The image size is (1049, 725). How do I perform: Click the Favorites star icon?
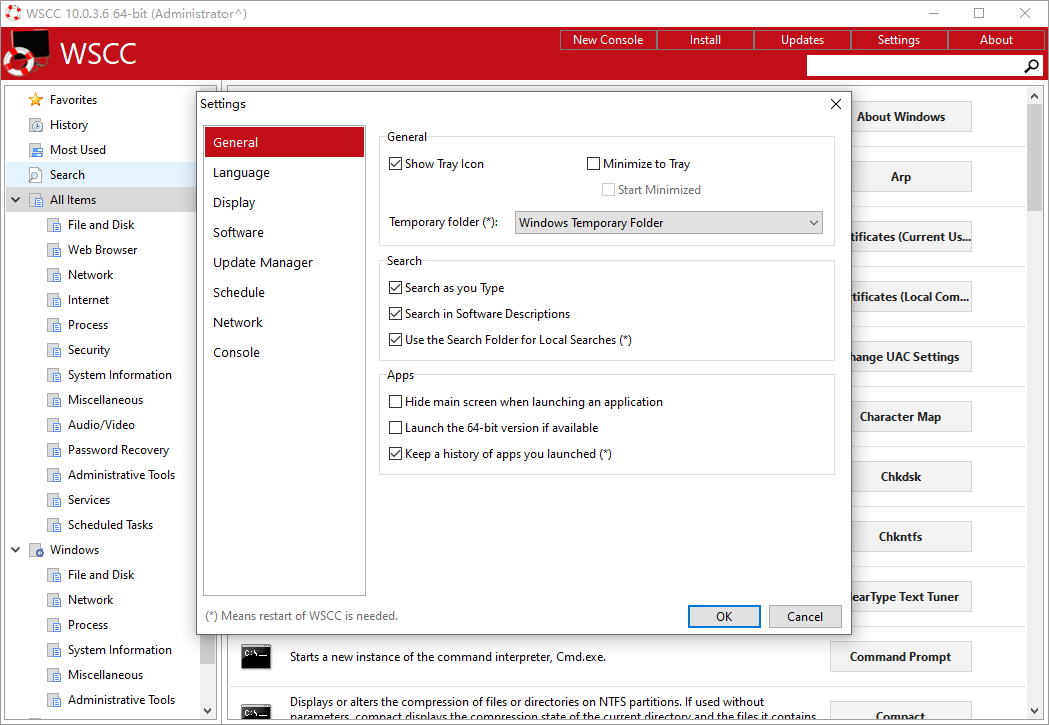pos(36,100)
